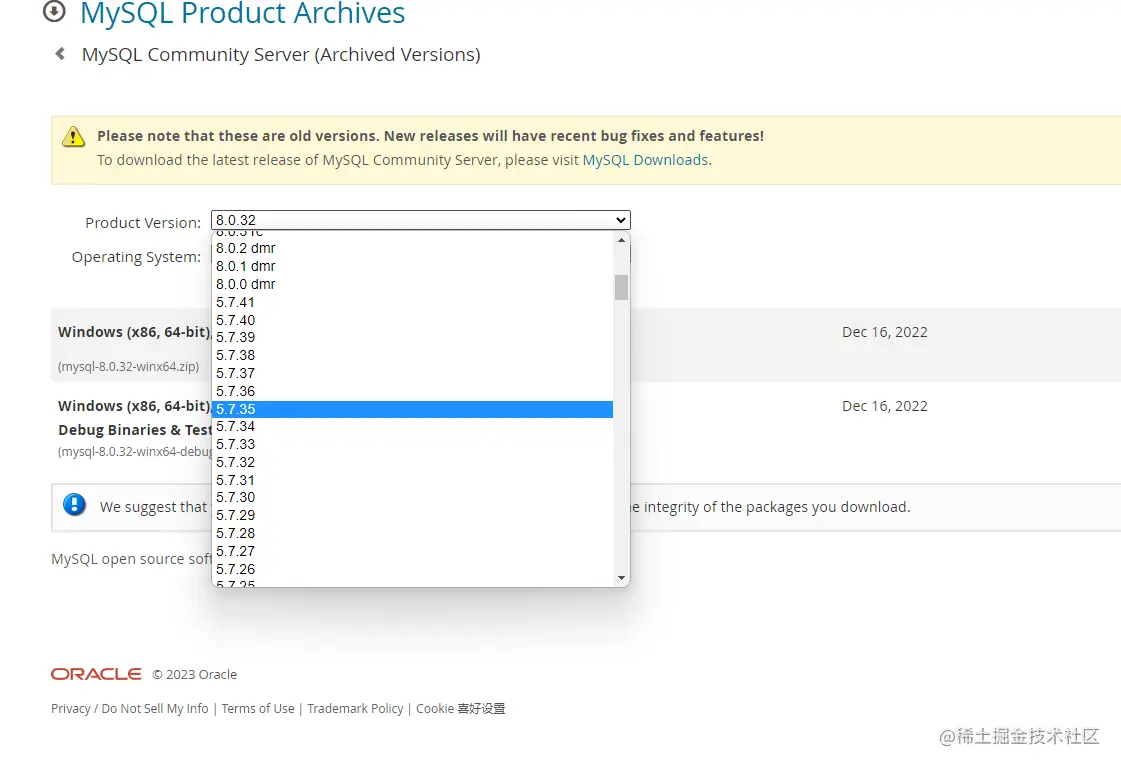Open the Trademark Policy link
1121x768 pixels.
click(355, 708)
